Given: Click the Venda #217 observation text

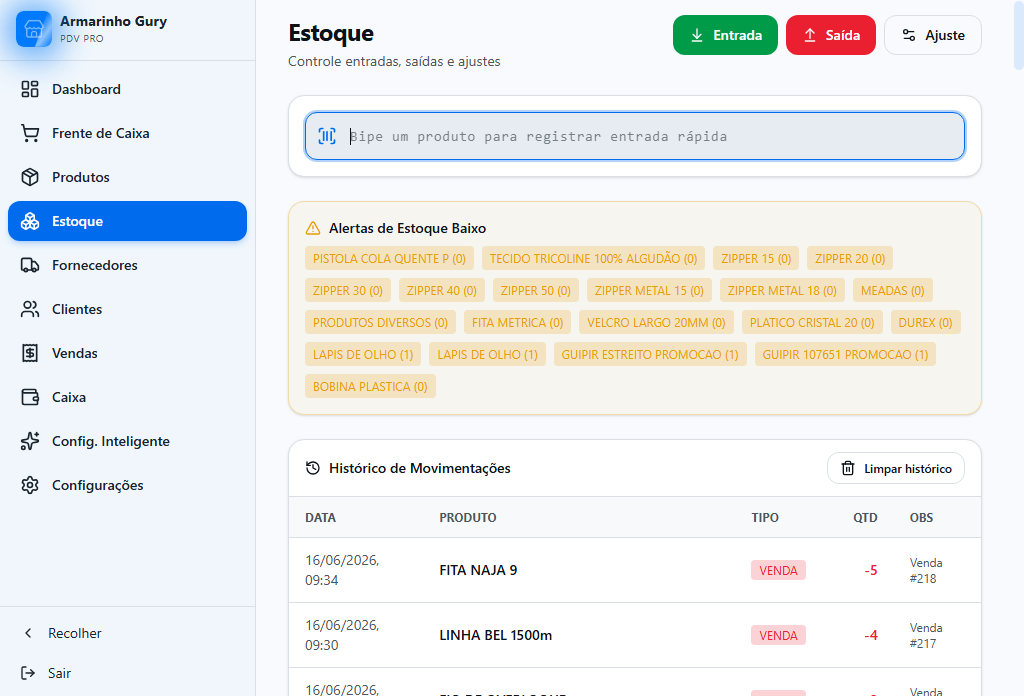Looking at the screenshot, I should coord(926,635).
